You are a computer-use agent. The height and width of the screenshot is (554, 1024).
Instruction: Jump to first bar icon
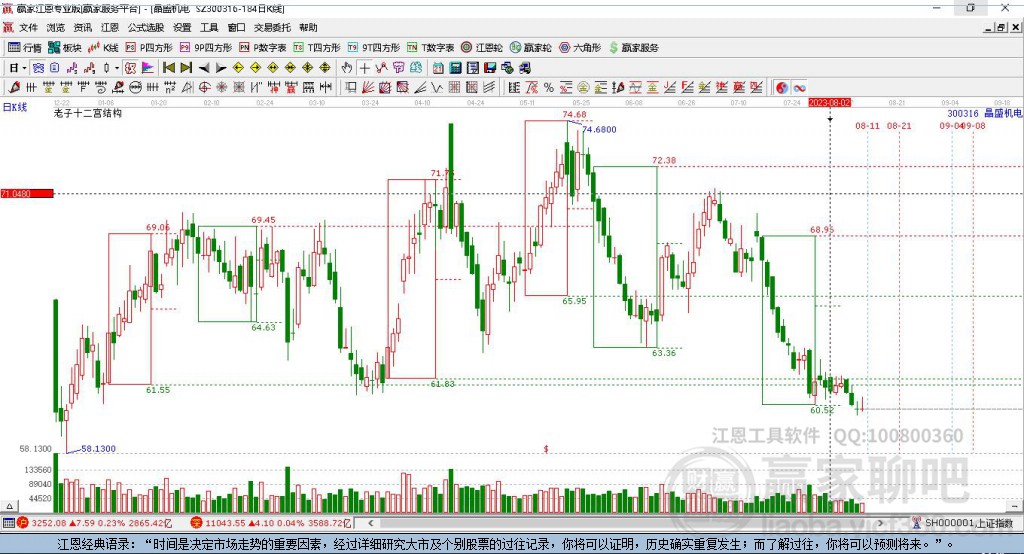click(168, 68)
